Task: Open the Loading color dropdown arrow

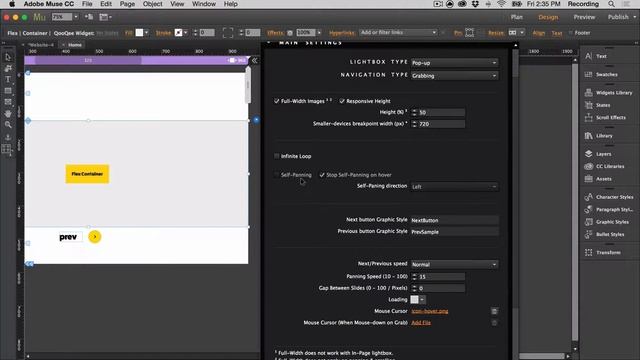Action: point(422,300)
